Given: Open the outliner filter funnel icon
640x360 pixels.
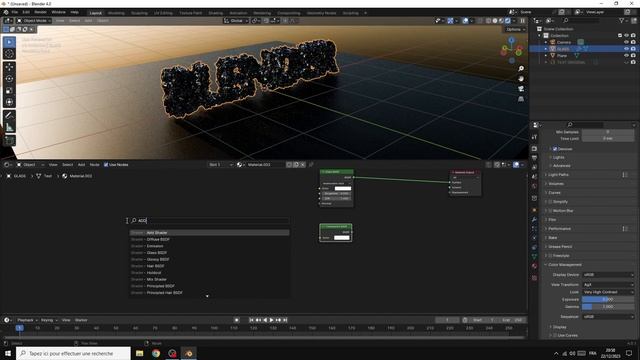Looking at the screenshot, I should (x=622, y=20).
